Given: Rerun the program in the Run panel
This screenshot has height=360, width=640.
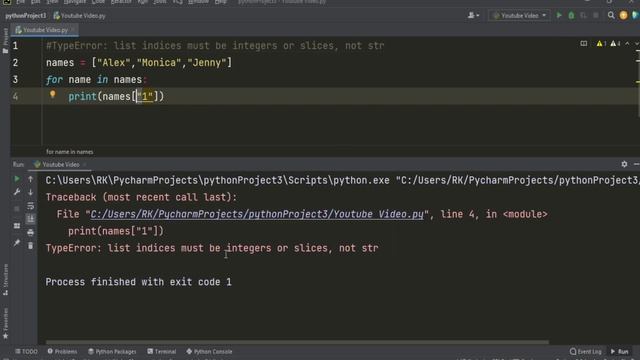Looking at the screenshot, I should point(17,179).
